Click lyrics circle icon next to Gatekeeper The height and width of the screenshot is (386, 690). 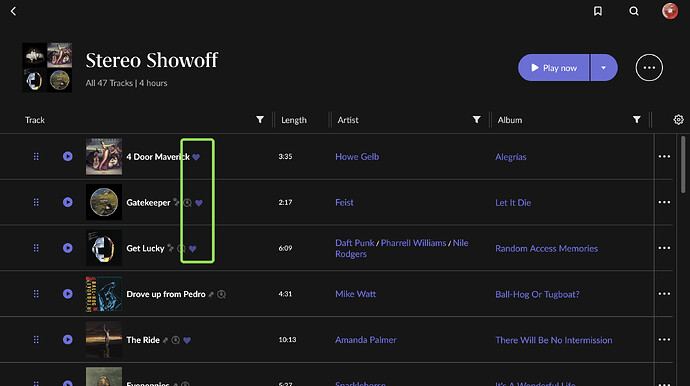pyautogui.click(x=187, y=202)
